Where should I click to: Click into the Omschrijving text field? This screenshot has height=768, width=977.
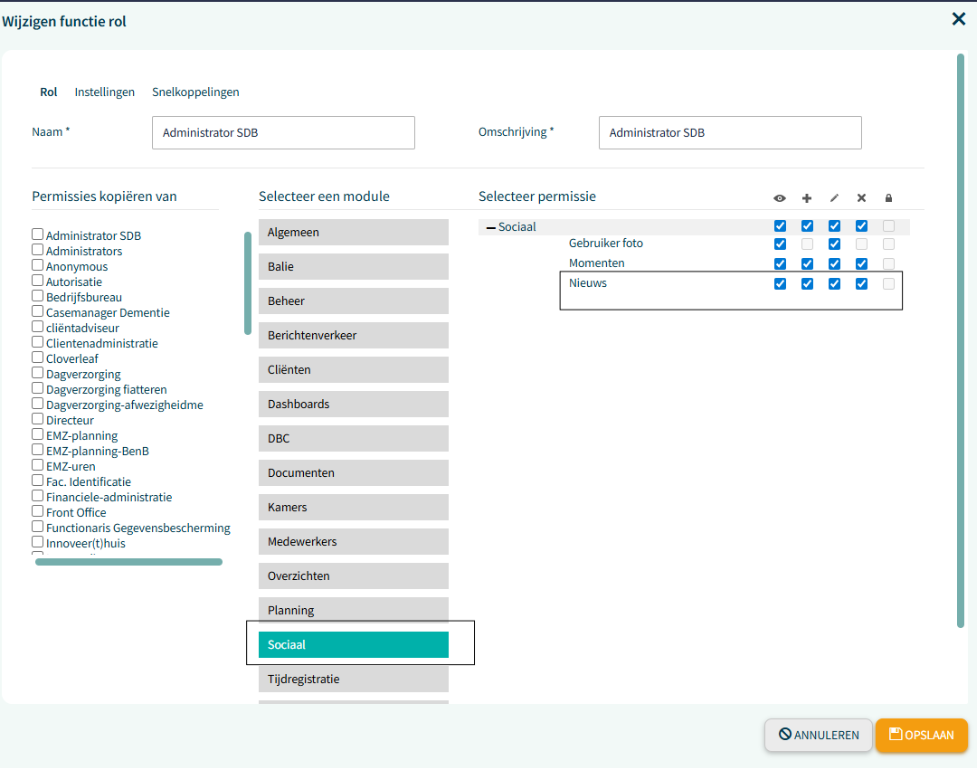(x=729, y=132)
